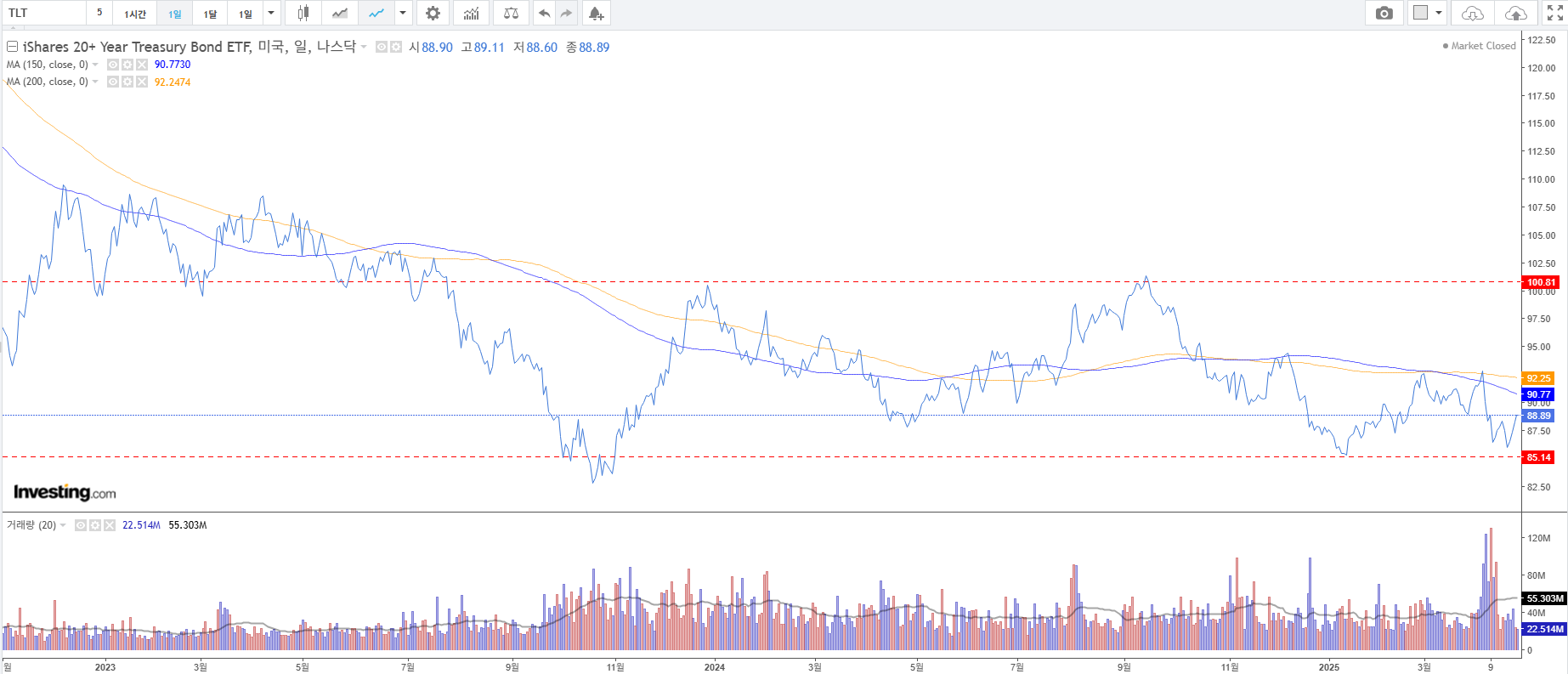Open settings for MA (150, close, 0)
The height and width of the screenshot is (674, 1568).
(x=127, y=65)
